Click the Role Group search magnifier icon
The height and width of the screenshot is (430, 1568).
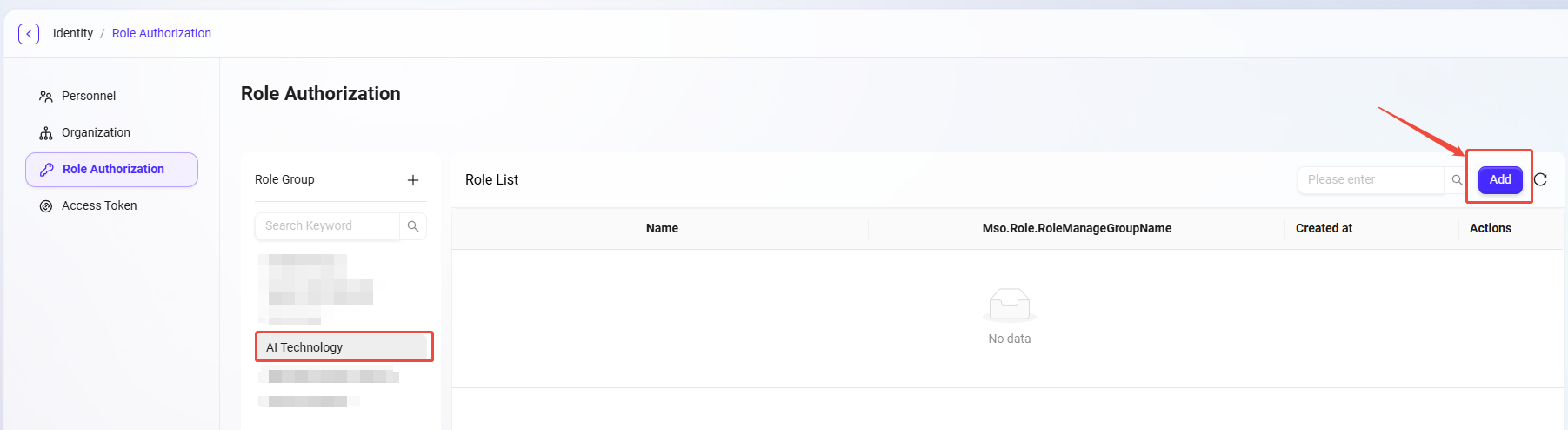(413, 226)
